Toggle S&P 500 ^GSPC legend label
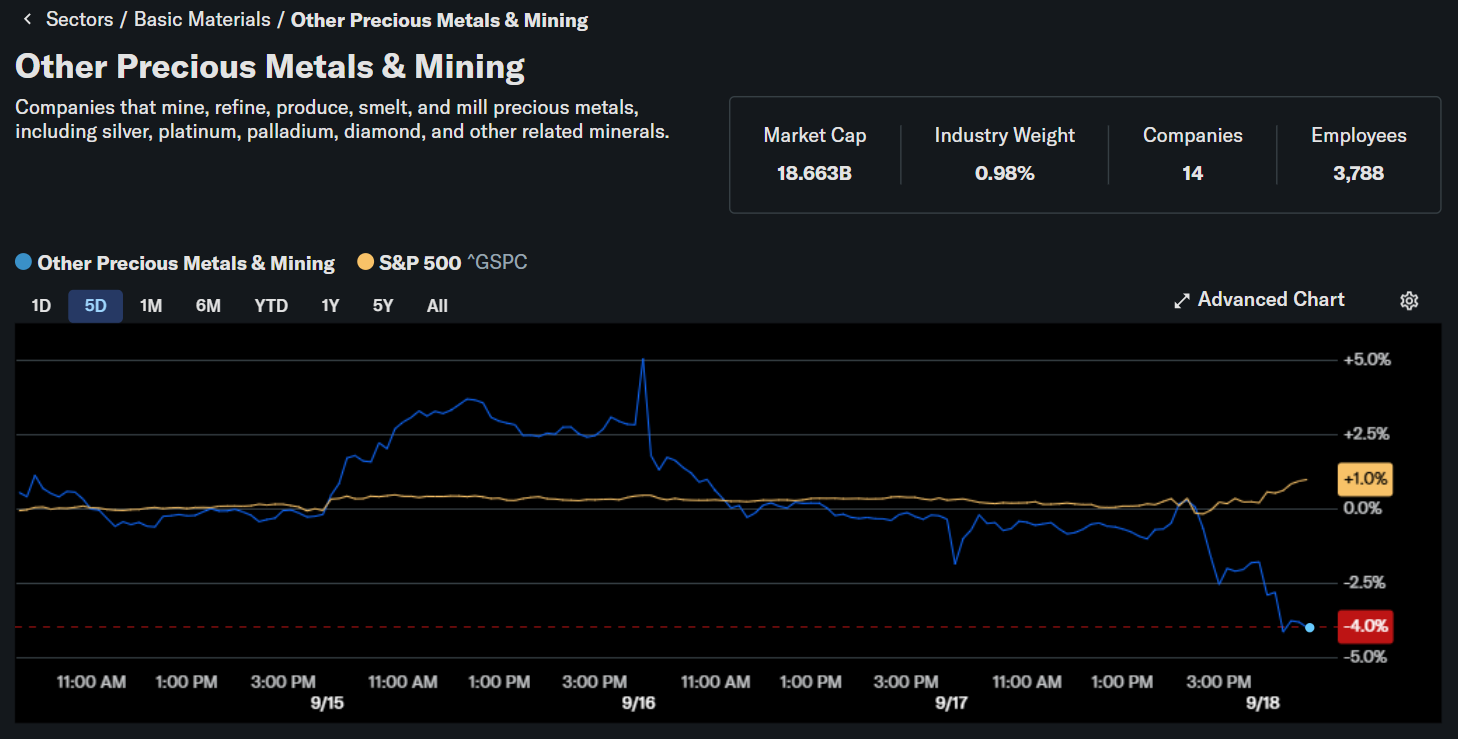 click(453, 263)
